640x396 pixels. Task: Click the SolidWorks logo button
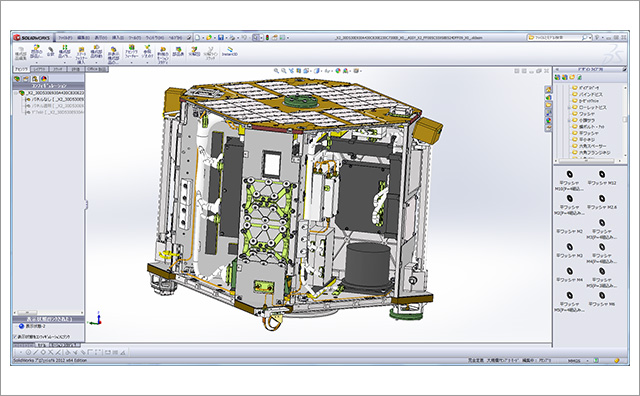click(x=32, y=38)
